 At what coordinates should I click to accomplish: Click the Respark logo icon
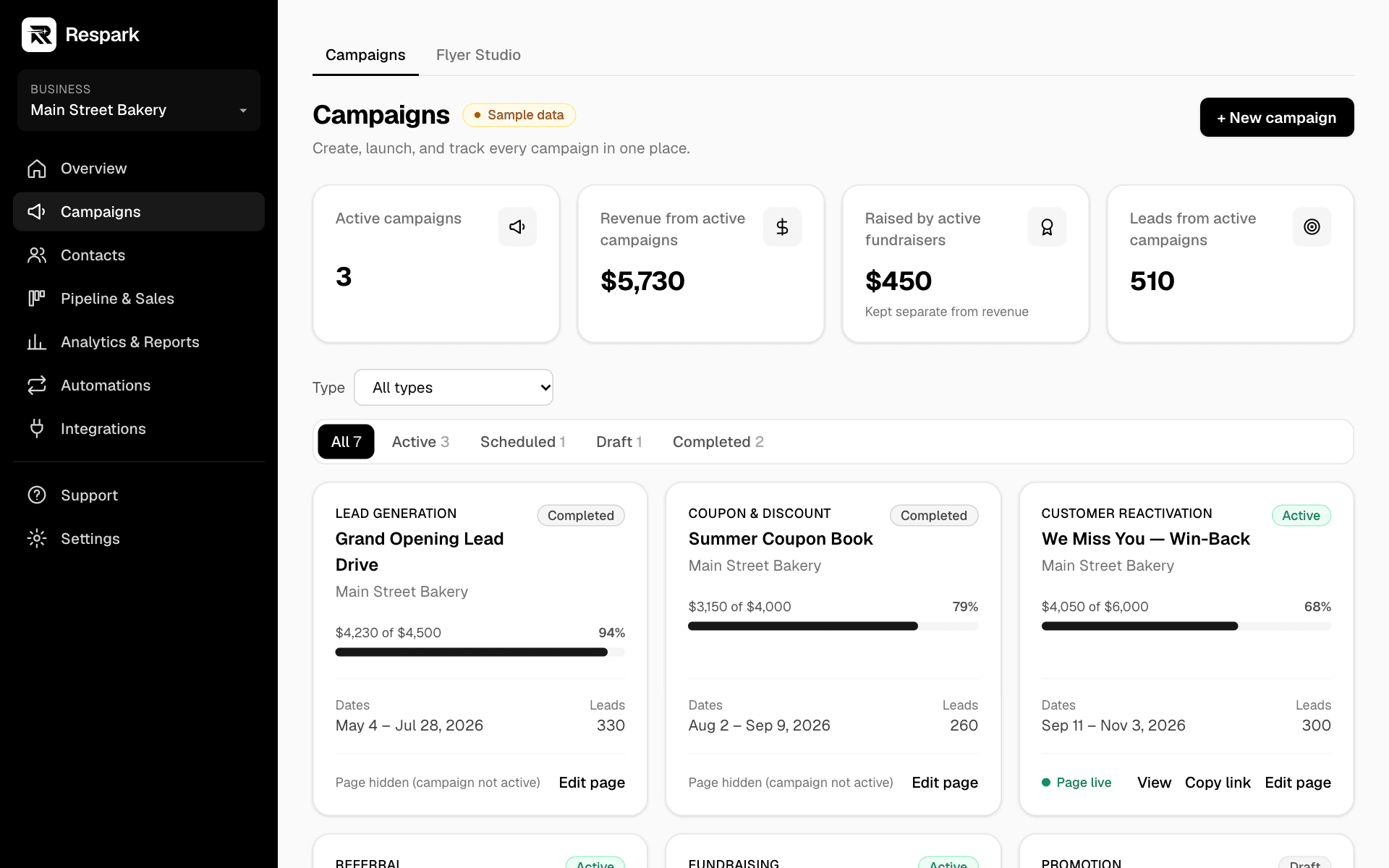39,35
